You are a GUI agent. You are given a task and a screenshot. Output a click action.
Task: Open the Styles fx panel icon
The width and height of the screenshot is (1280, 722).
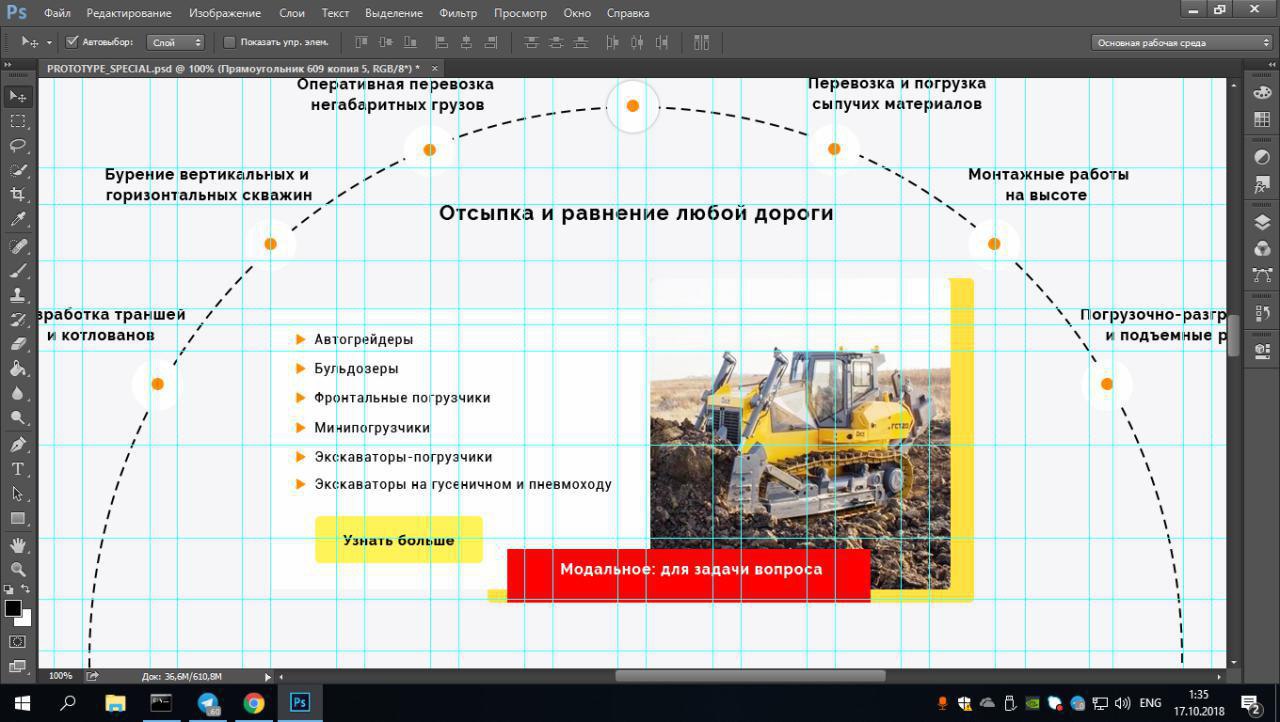[x=1262, y=185]
